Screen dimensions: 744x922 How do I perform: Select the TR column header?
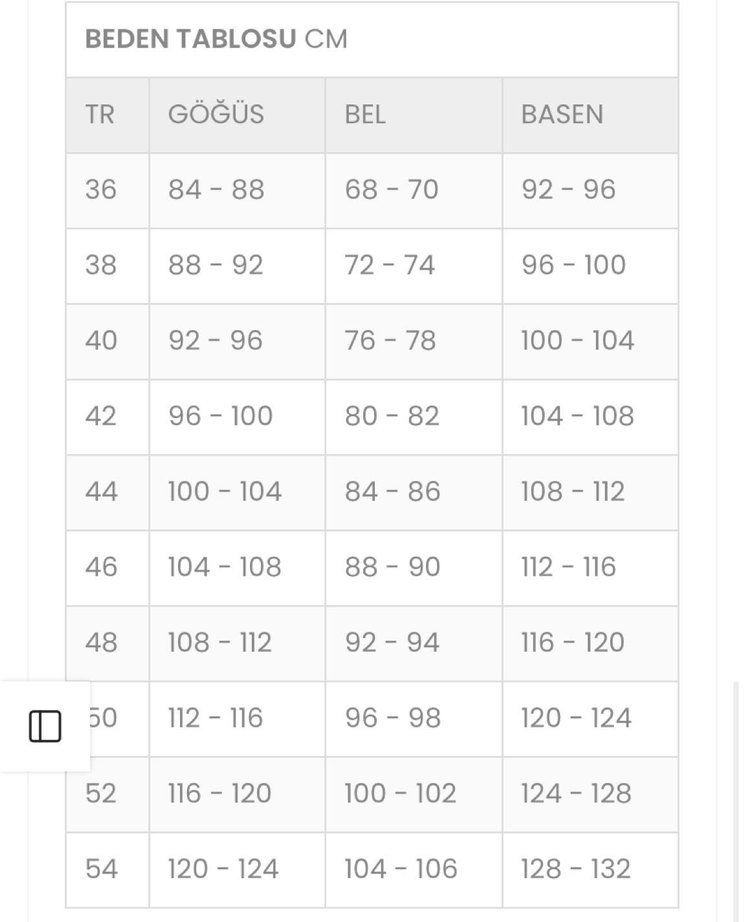pyautogui.click(x=102, y=114)
